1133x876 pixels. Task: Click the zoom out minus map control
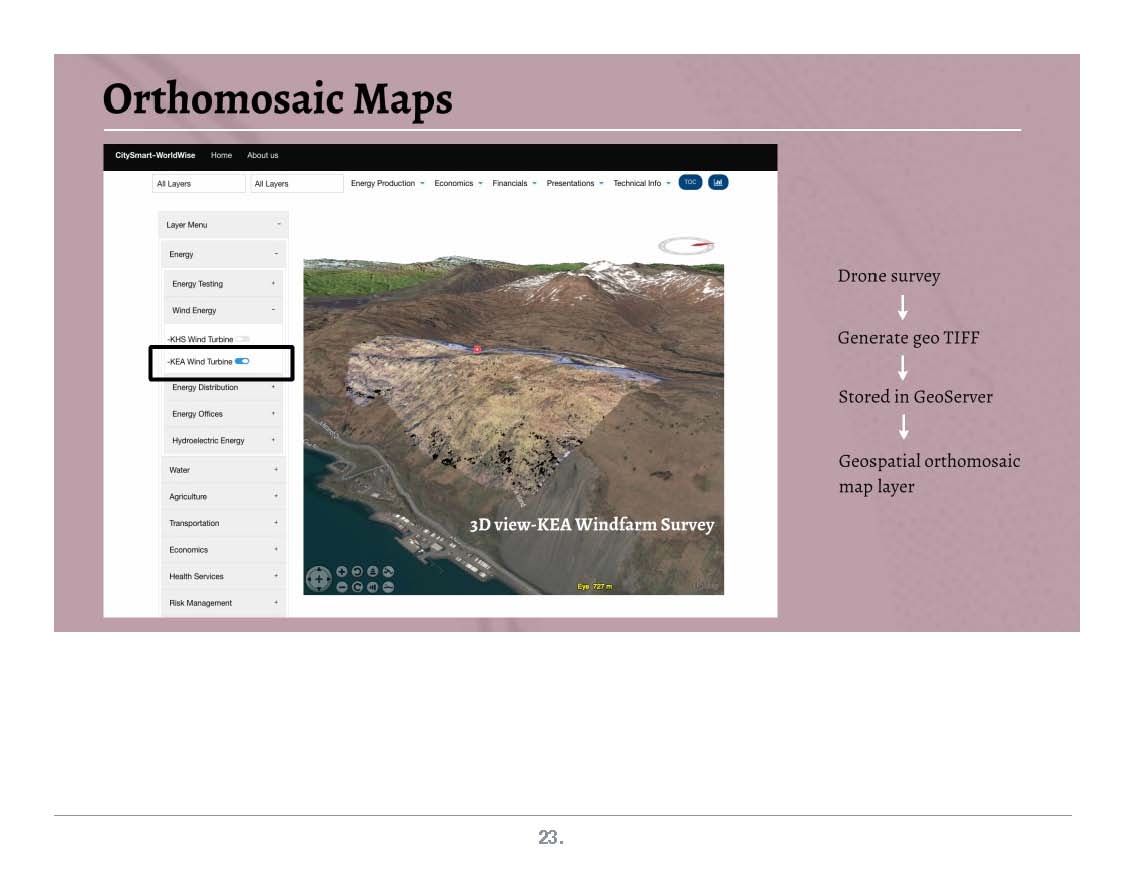click(x=342, y=587)
